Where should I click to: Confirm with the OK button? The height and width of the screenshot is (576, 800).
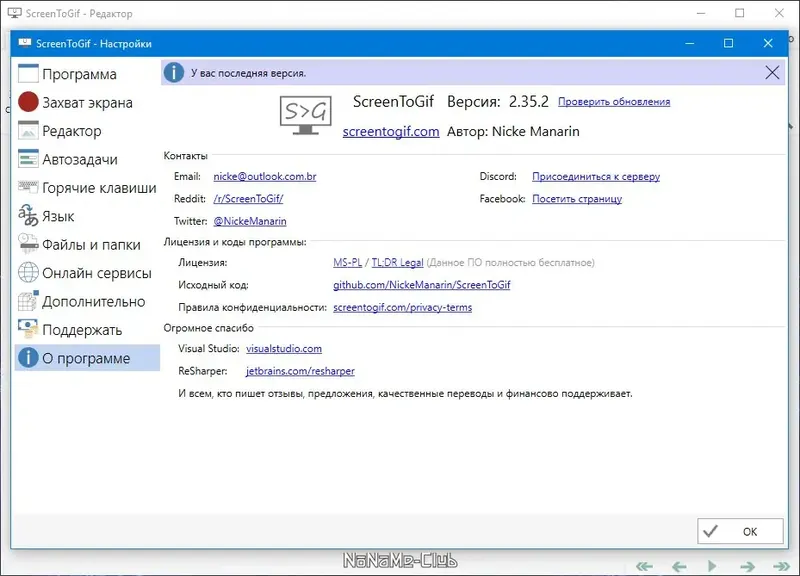tap(740, 531)
